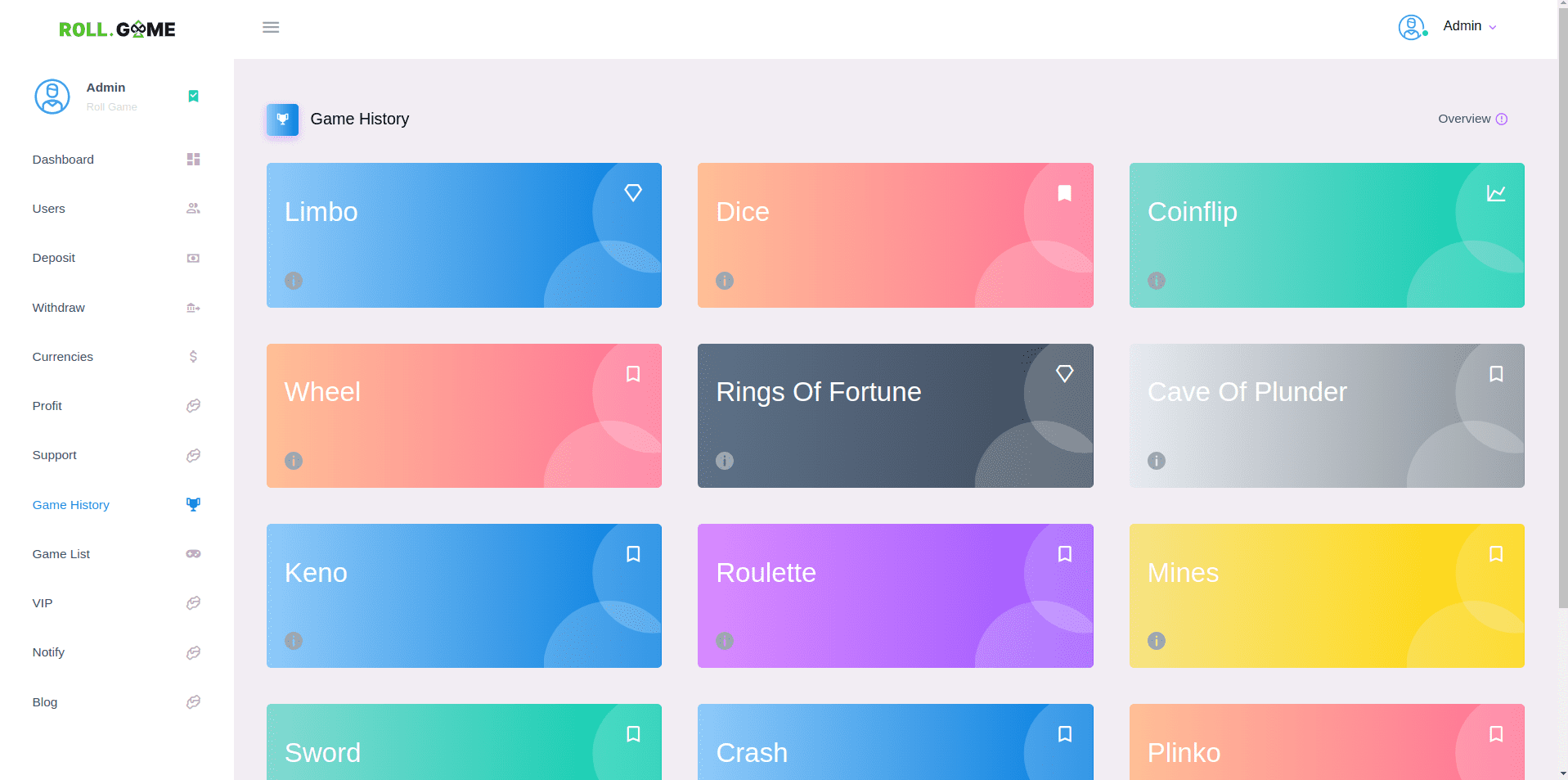1568x780 pixels.
Task: Click the page vertical scrollbar
Action: point(1562,327)
